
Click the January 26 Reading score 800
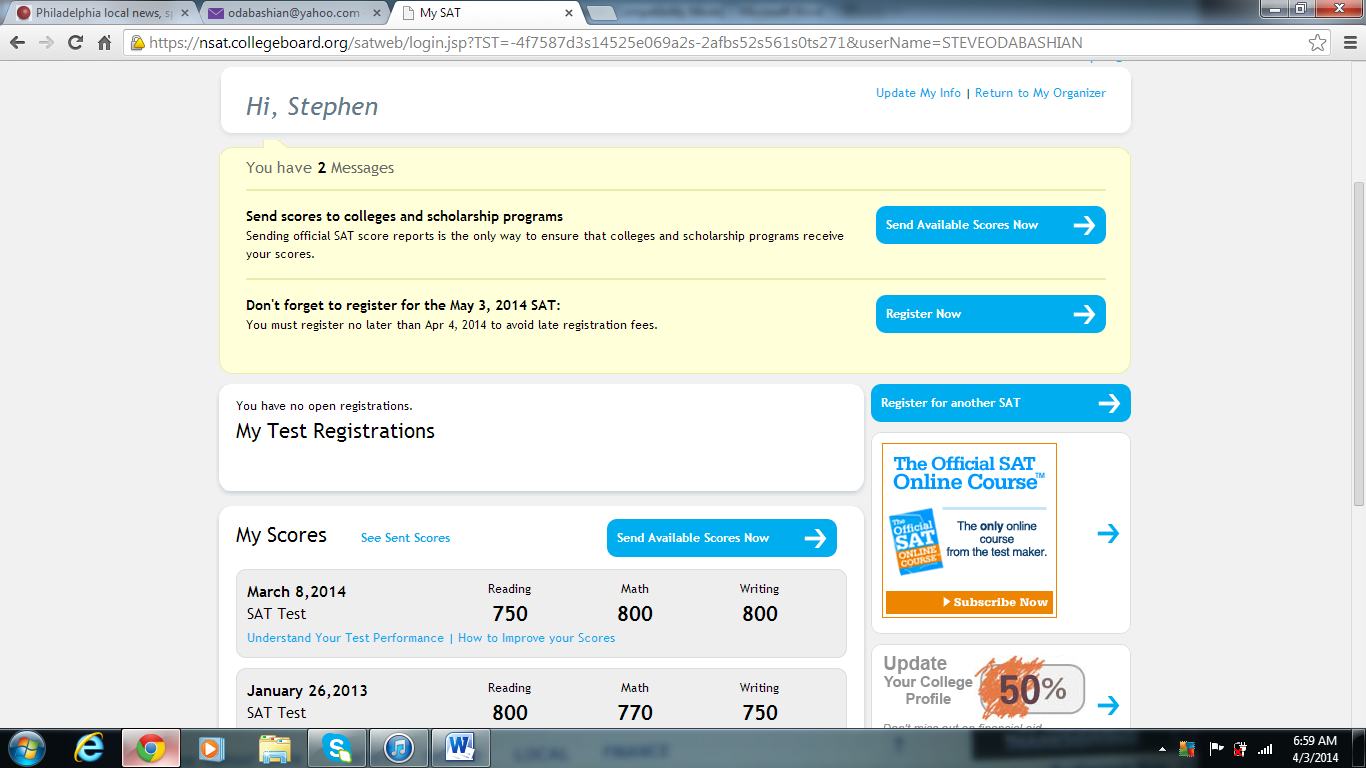(510, 713)
